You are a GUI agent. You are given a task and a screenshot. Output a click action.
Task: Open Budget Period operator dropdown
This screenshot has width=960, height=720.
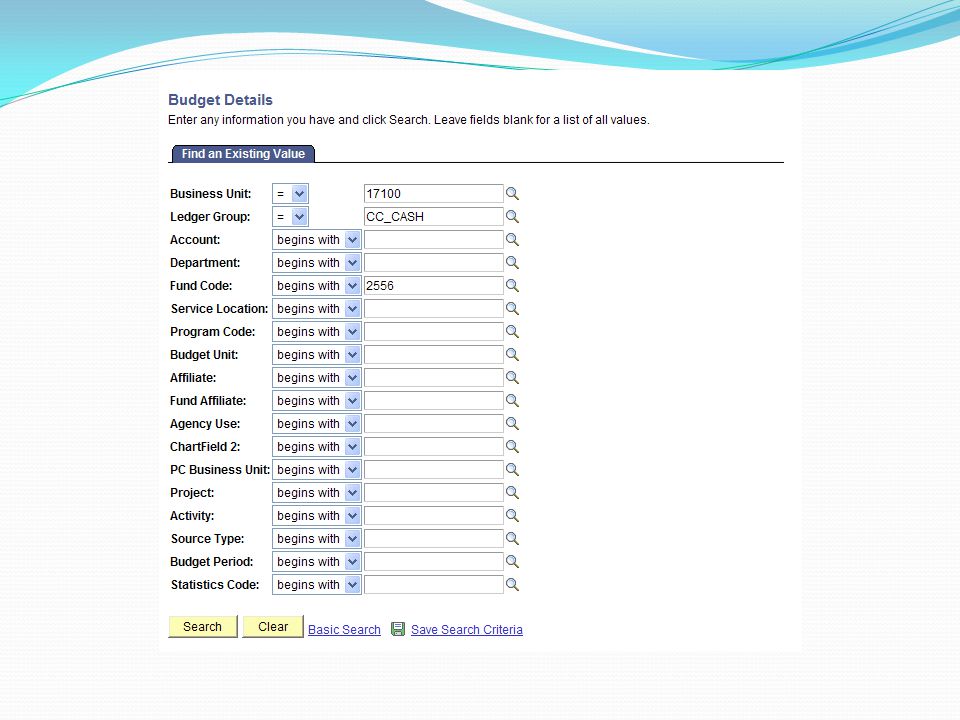pyautogui.click(x=317, y=561)
